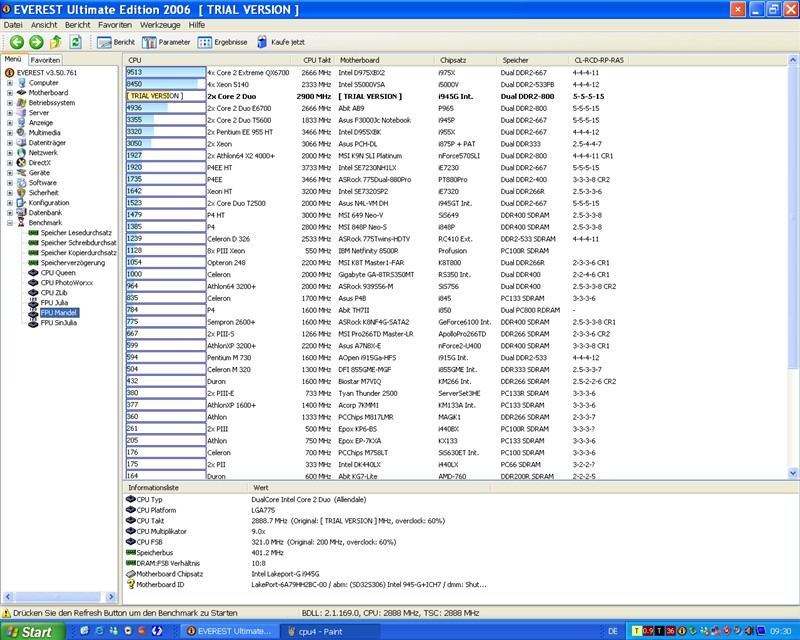The height and width of the screenshot is (640, 800).
Task: Expand the Multimedia tree node
Action: 10,133
